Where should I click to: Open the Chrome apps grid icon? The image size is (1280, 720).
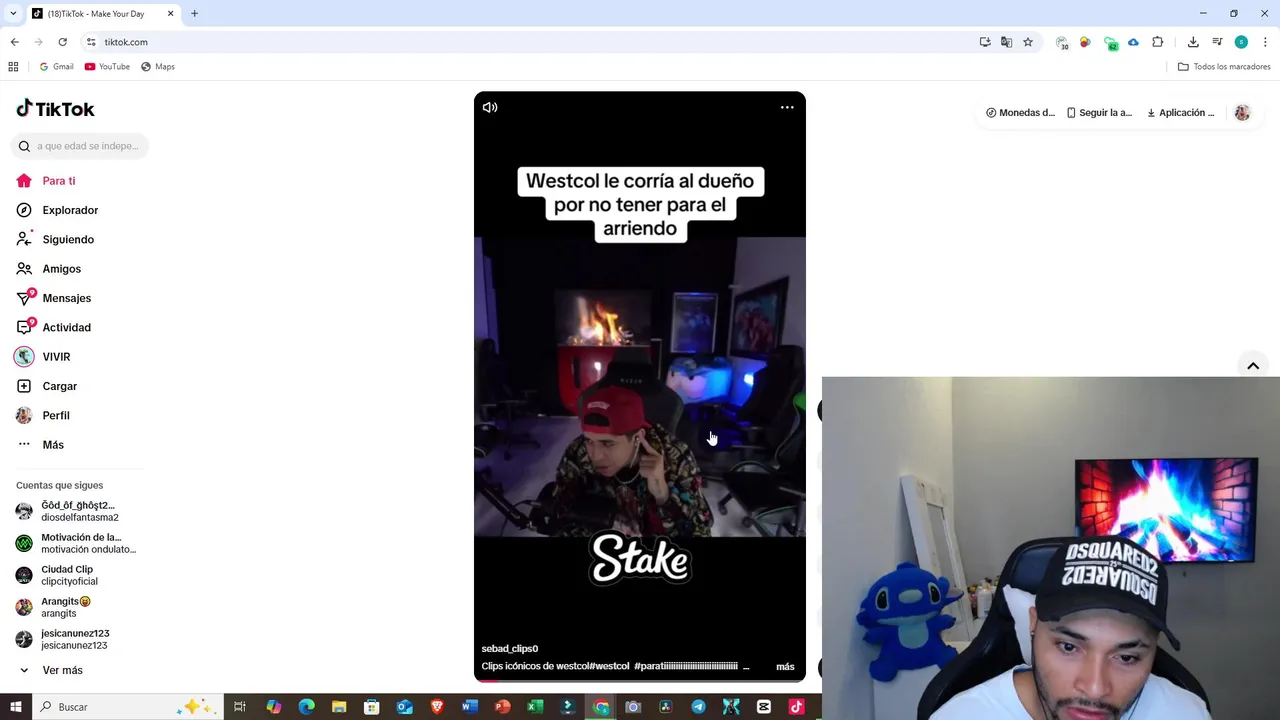[x=13, y=67]
